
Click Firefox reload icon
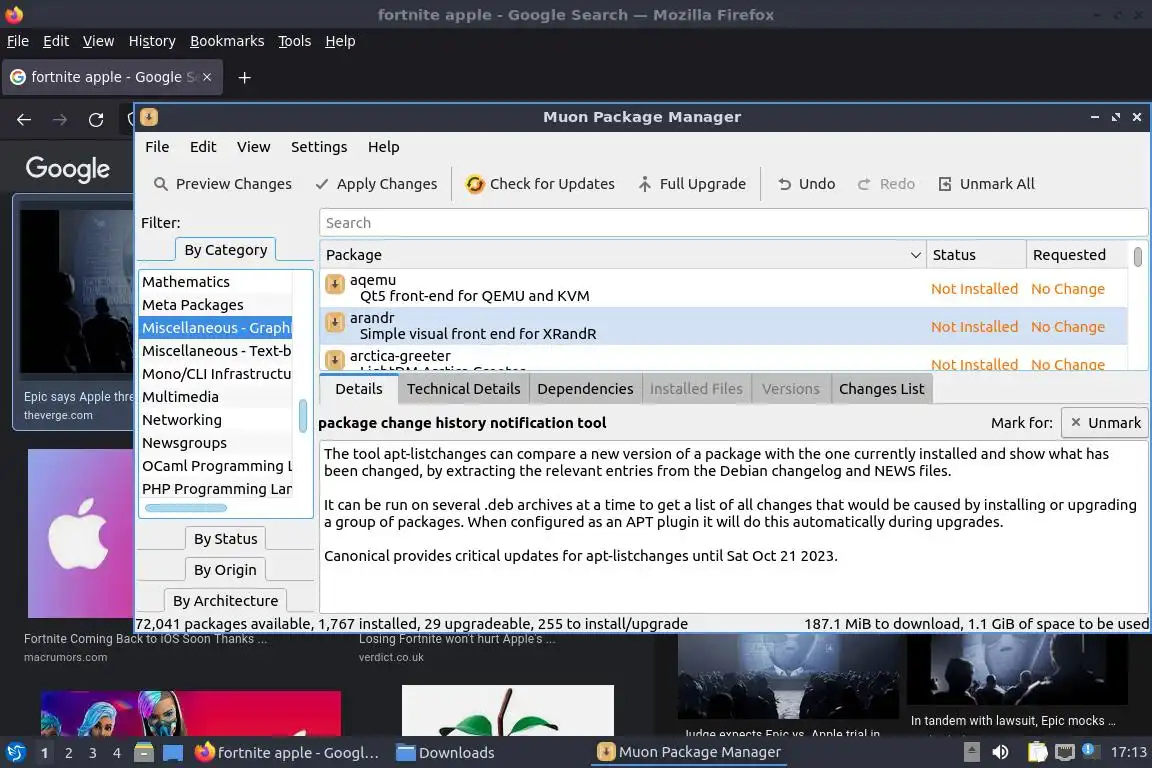click(96, 120)
